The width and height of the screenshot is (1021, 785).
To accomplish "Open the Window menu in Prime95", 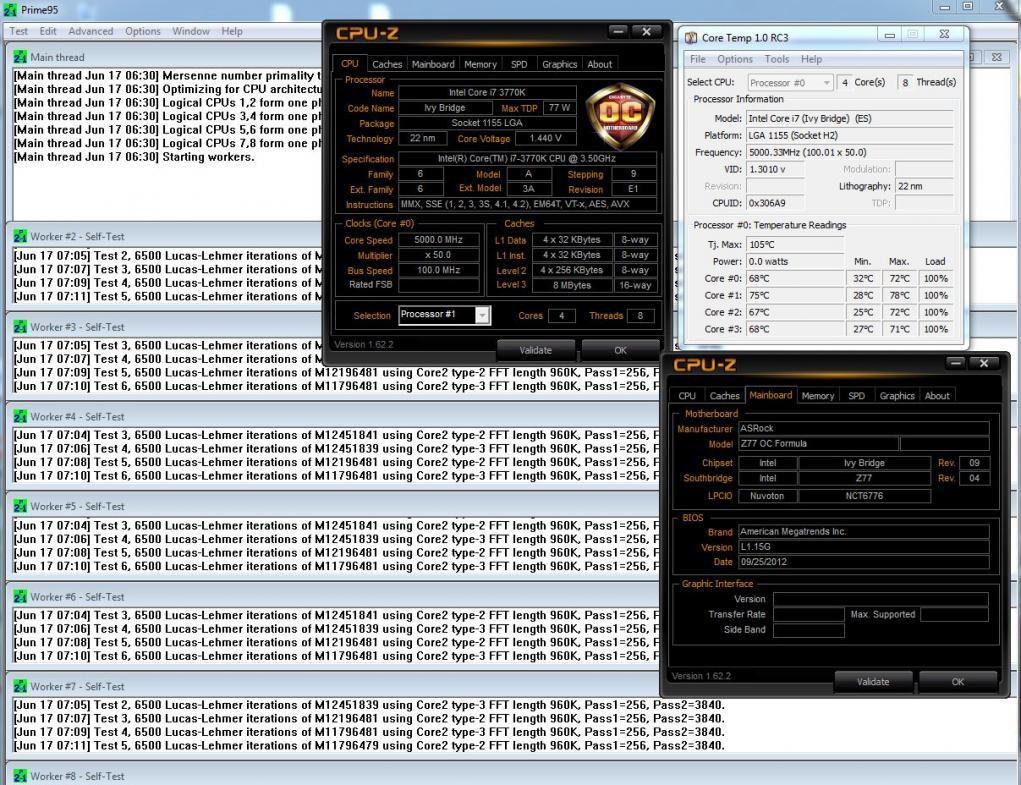I will coord(191,31).
